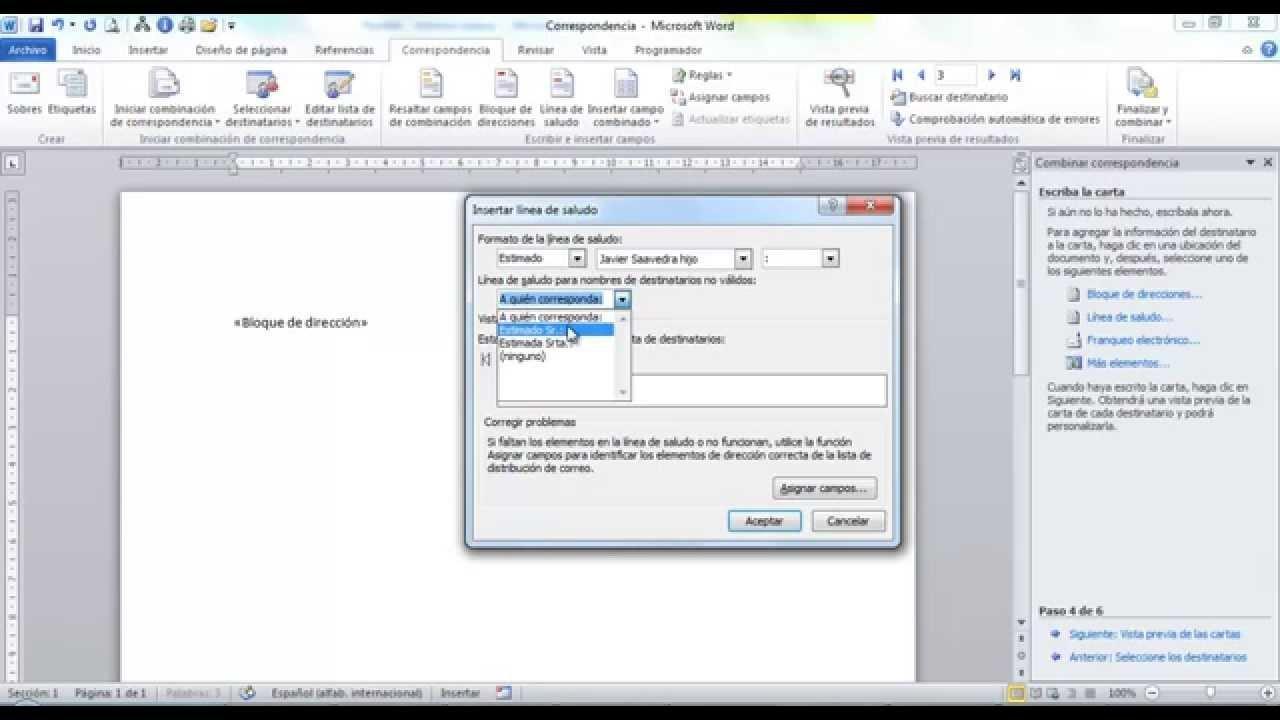Click the zoom slider in status bar
Screen dimensions: 1280x720
click(x=1210, y=693)
